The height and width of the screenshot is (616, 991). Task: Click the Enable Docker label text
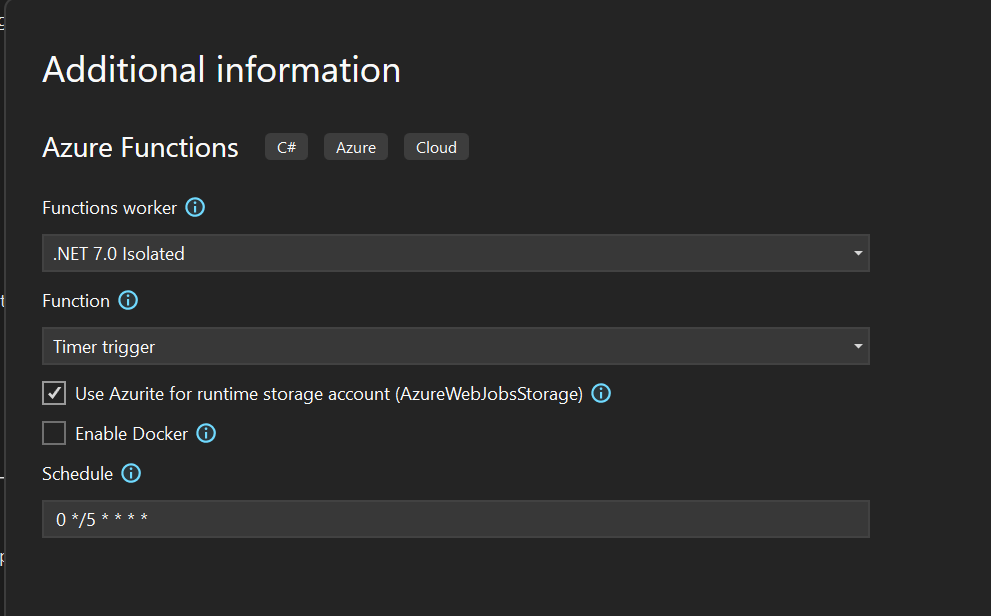point(131,433)
